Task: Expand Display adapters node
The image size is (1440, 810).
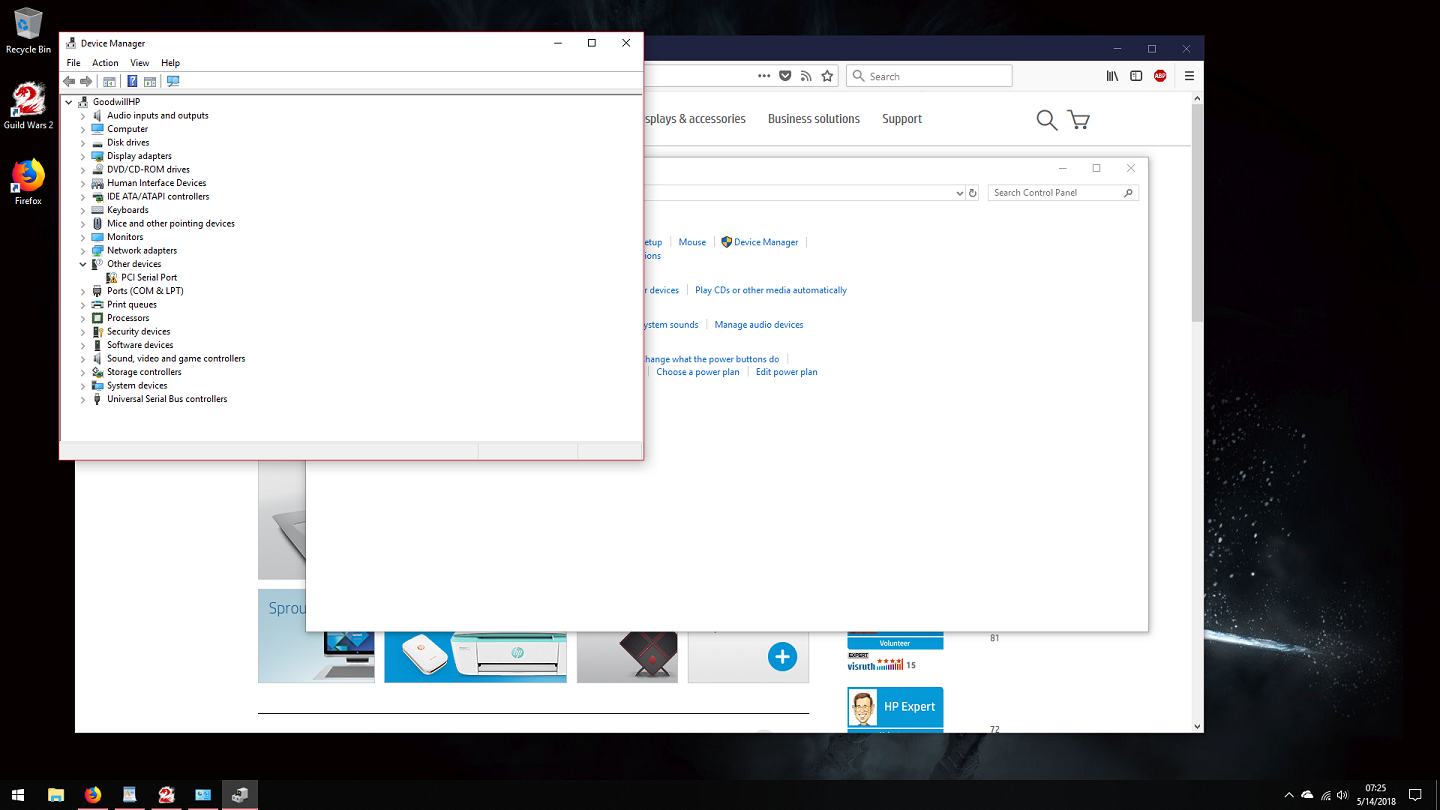Action: [x=83, y=156]
